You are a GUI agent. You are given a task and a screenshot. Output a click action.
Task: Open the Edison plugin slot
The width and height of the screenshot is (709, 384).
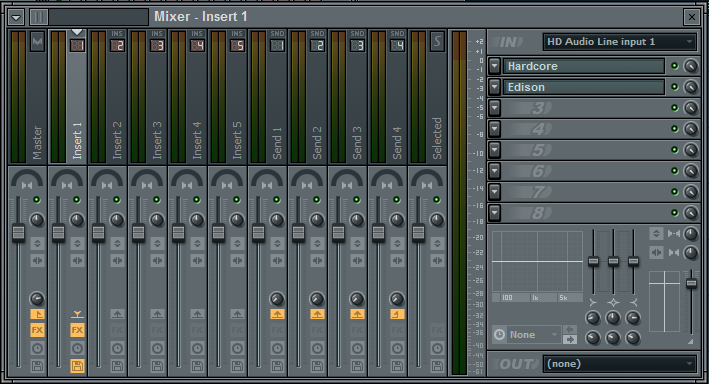tap(584, 87)
